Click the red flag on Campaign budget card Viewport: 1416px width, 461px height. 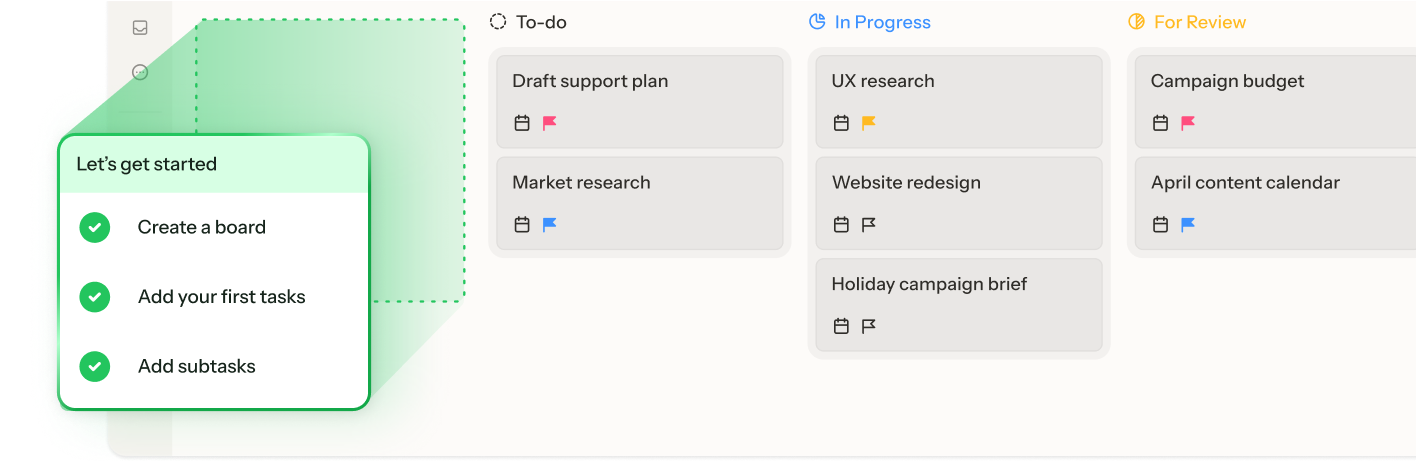tap(1187, 123)
